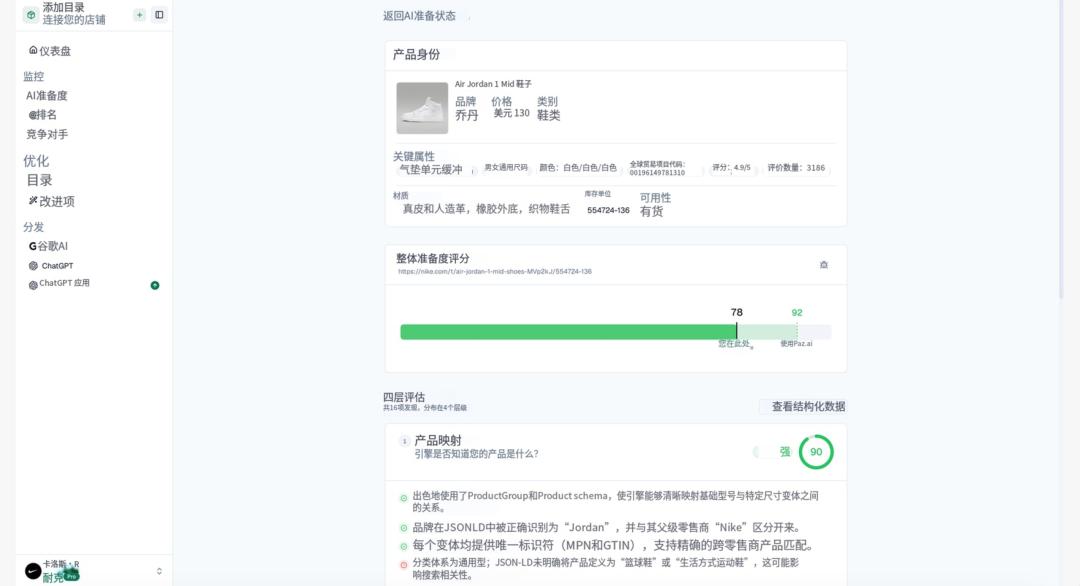Go to the 排名 rankings page
The image size is (1080, 586).
click(43, 115)
